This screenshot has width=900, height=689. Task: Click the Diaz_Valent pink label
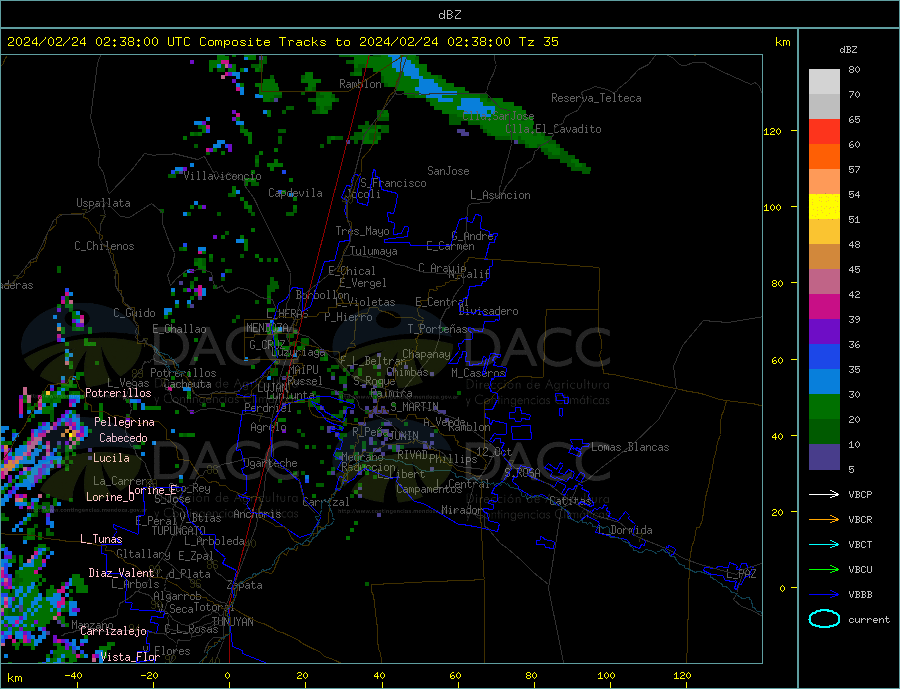tap(121, 573)
